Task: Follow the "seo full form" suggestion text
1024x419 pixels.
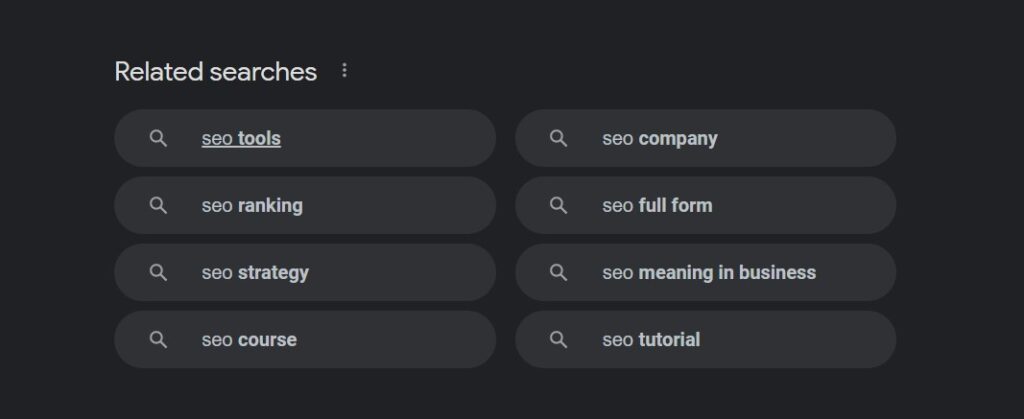Action: (x=657, y=206)
